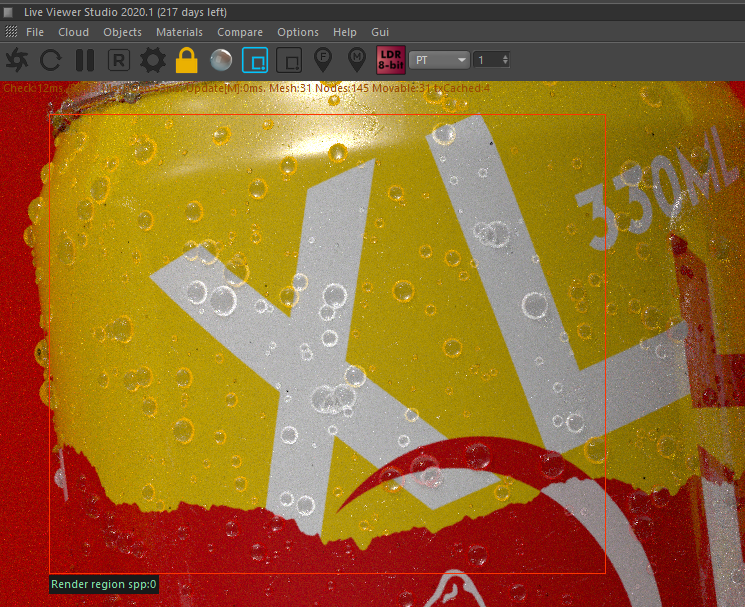745x607 pixels.
Task: Click the Live Viewer window icon in title bar
Action: 8,12
